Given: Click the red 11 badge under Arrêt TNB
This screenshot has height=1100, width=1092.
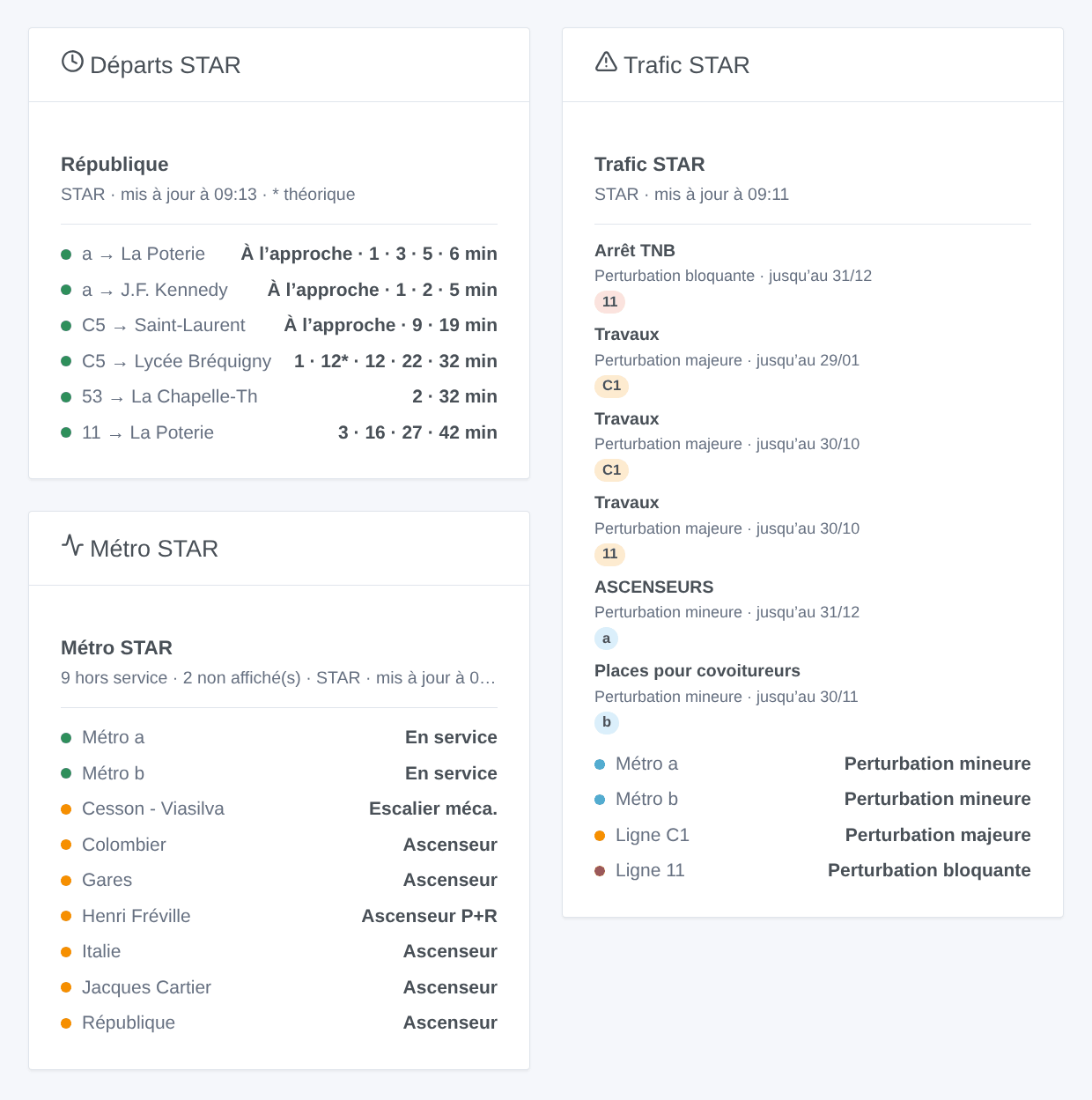Looking at the screenshot, I should [x=609, y=302].
